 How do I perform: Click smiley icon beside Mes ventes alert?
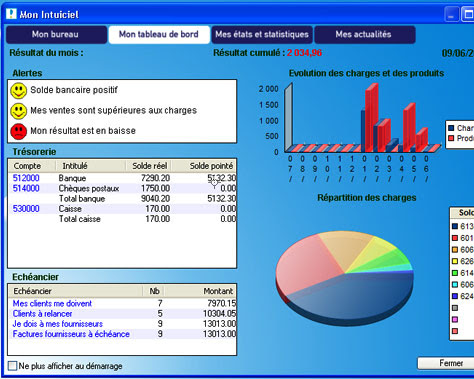click(x=18, y=112)
